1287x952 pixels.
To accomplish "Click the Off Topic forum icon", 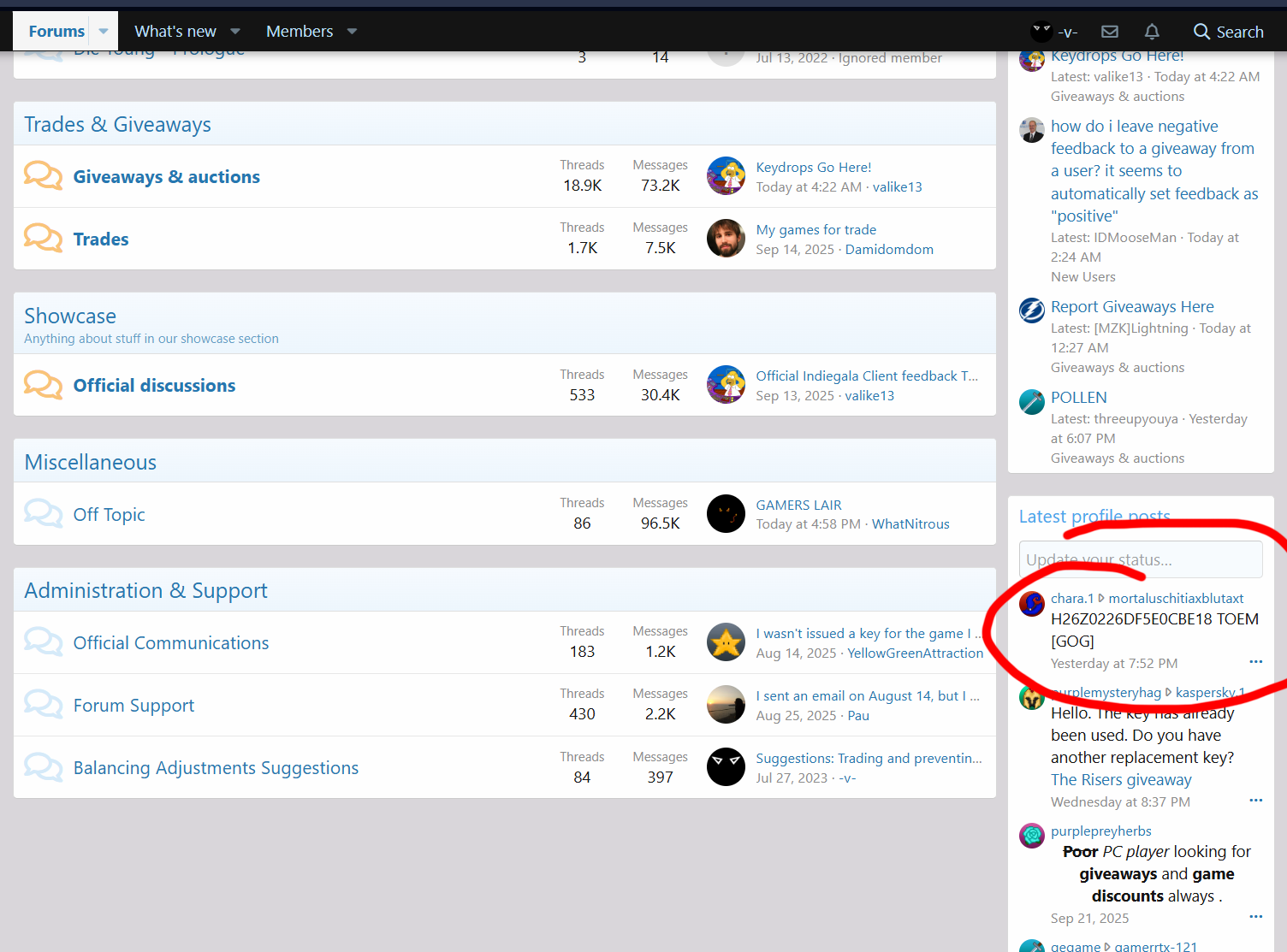I will [43, 513].
